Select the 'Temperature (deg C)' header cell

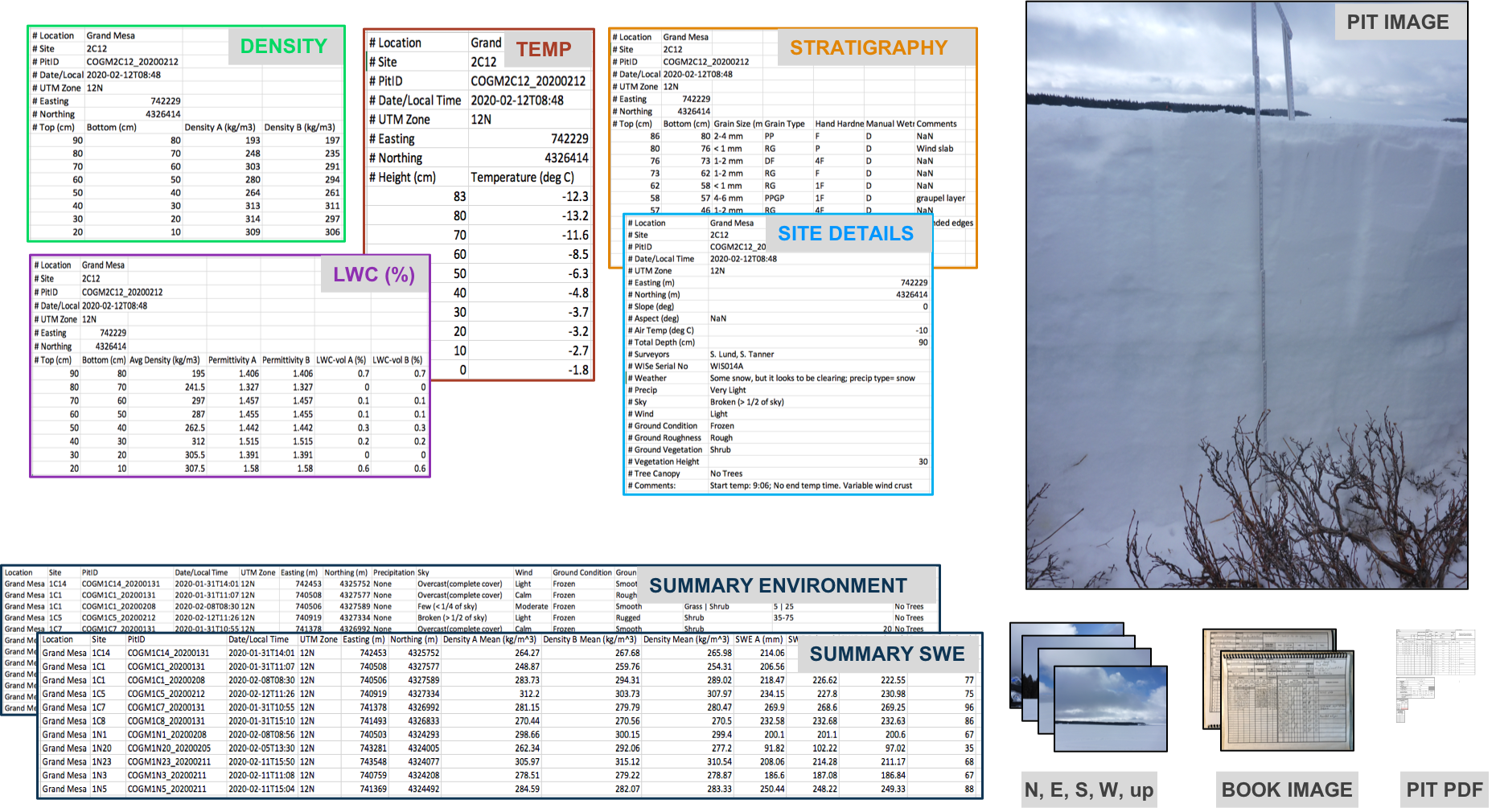[523, 177]
